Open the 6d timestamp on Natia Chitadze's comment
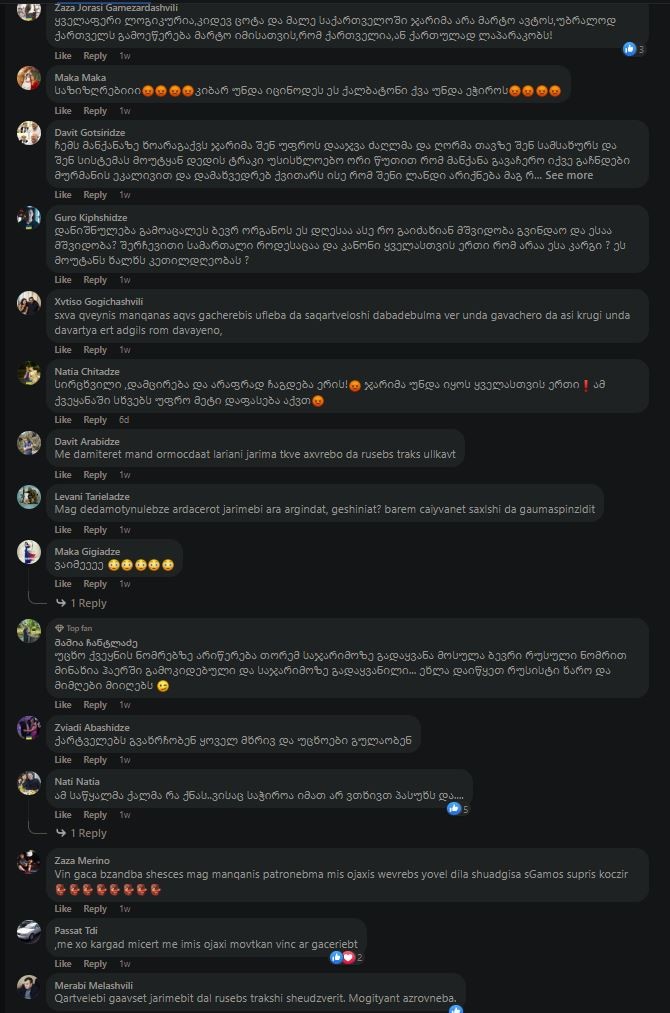The height and width of the screenshot is (1013, 670). 124,419
